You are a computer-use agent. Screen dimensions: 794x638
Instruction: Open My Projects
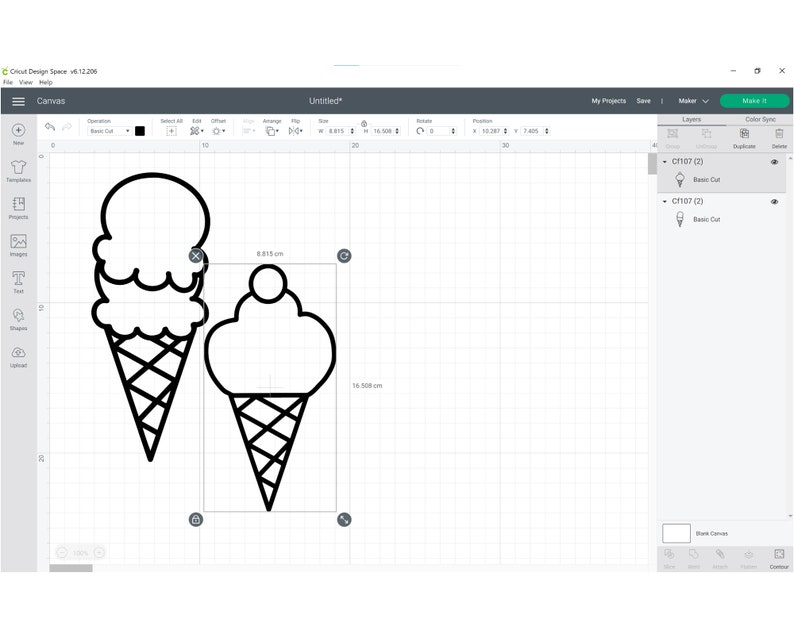(x=608, y=101)
